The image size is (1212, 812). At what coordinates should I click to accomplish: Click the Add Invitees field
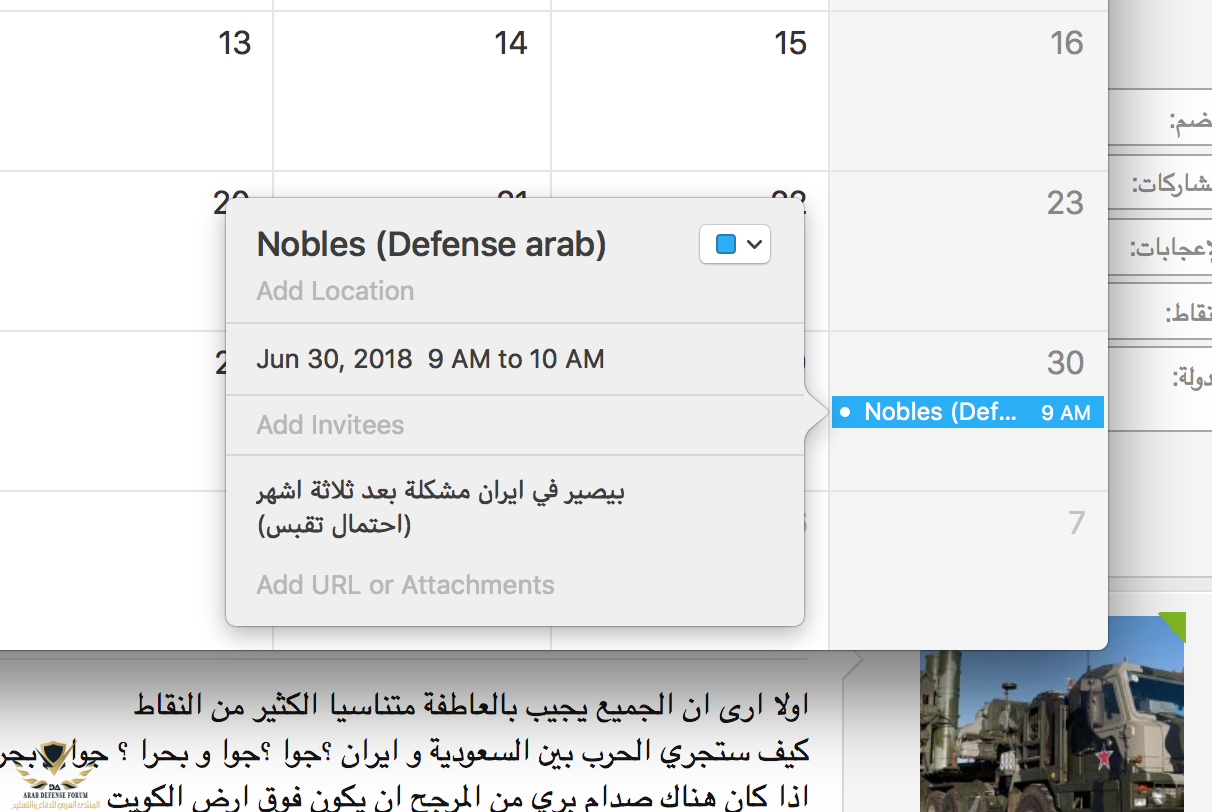[330, 425]
